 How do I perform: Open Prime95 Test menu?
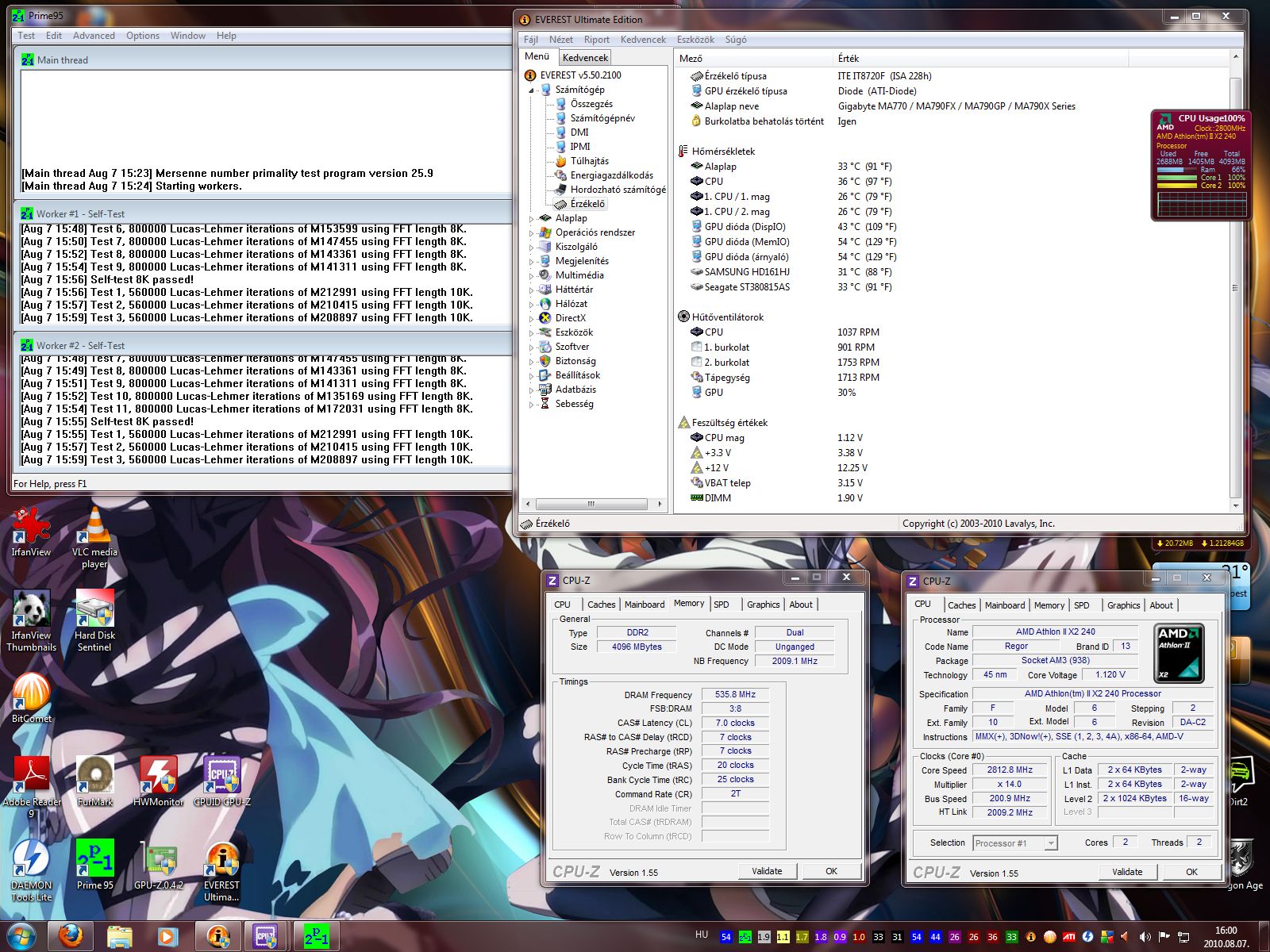pyautogui.click(x=26, y=36)
